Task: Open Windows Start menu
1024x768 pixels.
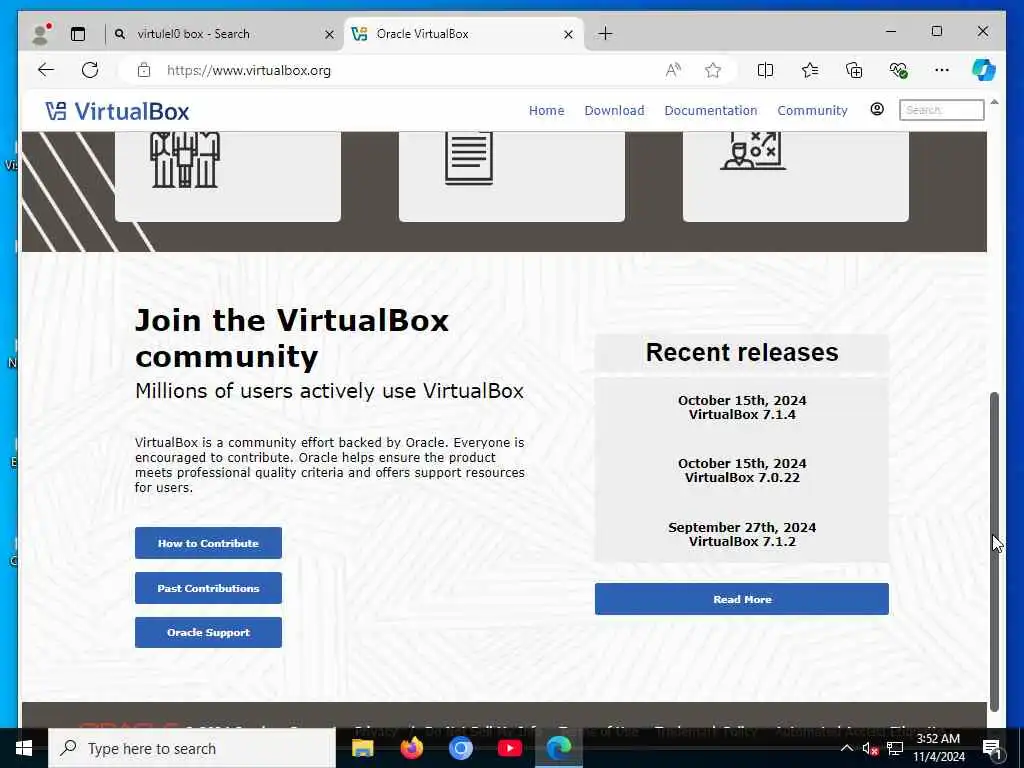Action: click(x=24, y=748)
